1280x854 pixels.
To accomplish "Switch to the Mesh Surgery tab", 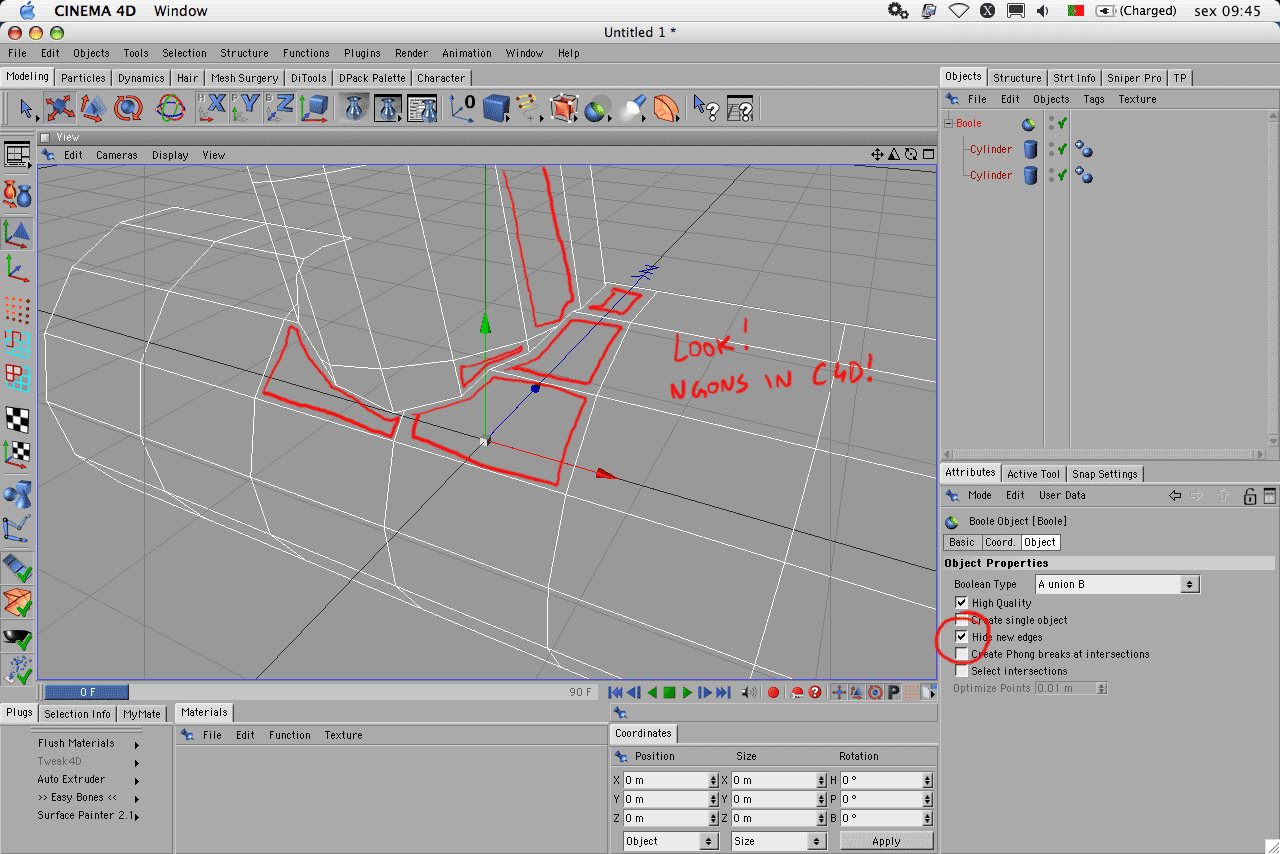I will pyautogui.click(x=244, y=78).
